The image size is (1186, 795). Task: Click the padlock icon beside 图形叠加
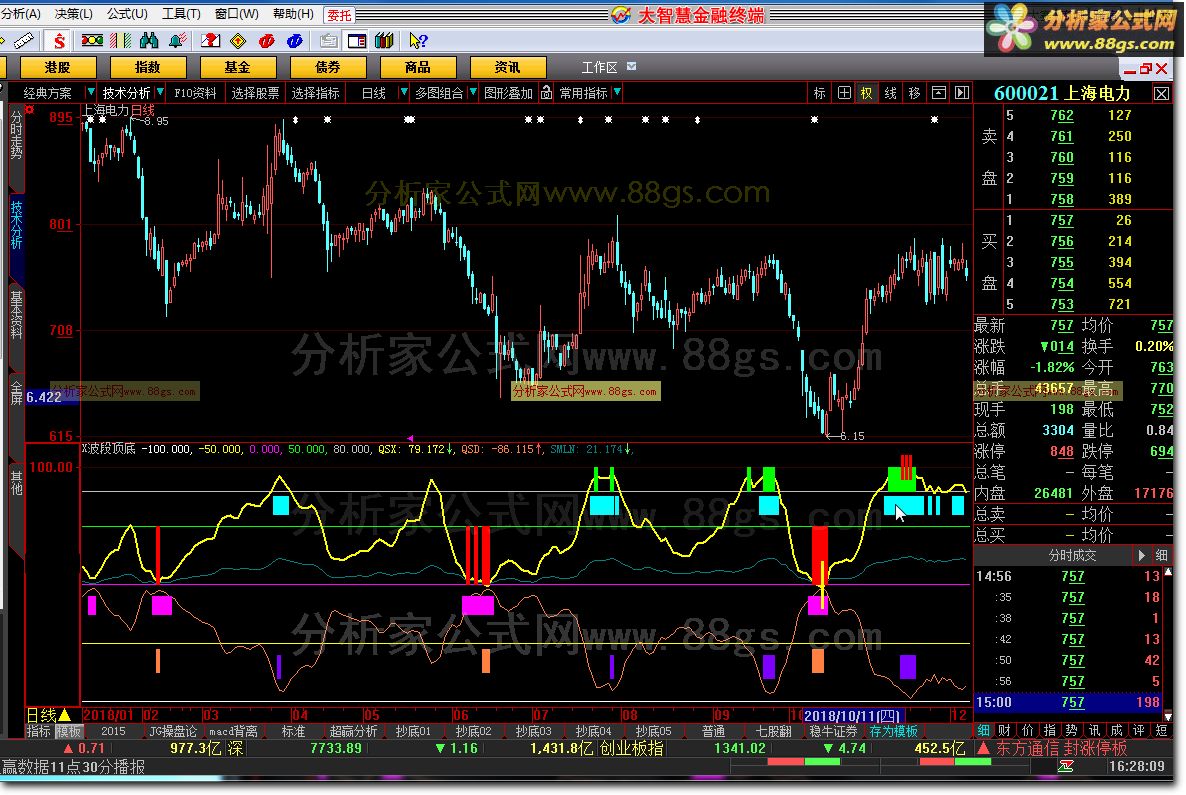coord(546,93)
